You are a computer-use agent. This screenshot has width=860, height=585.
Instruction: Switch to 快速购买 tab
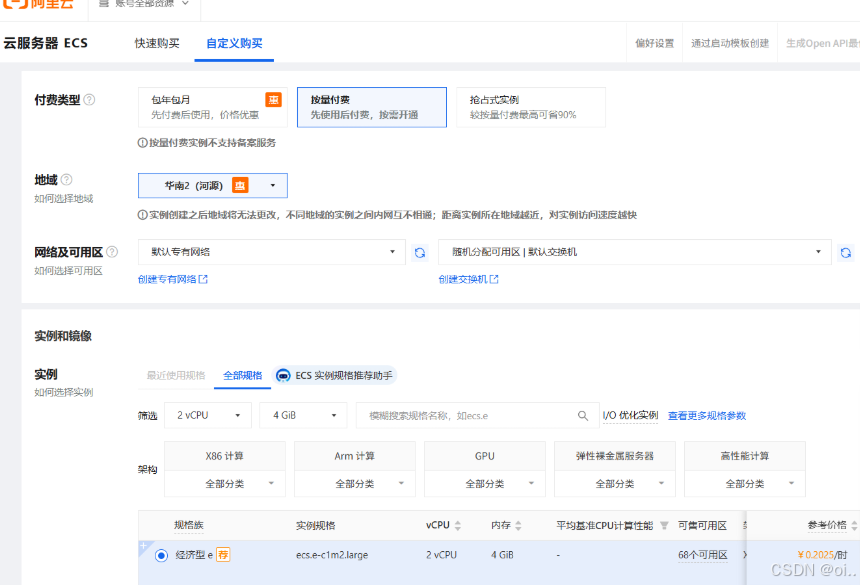click(157, 43)
